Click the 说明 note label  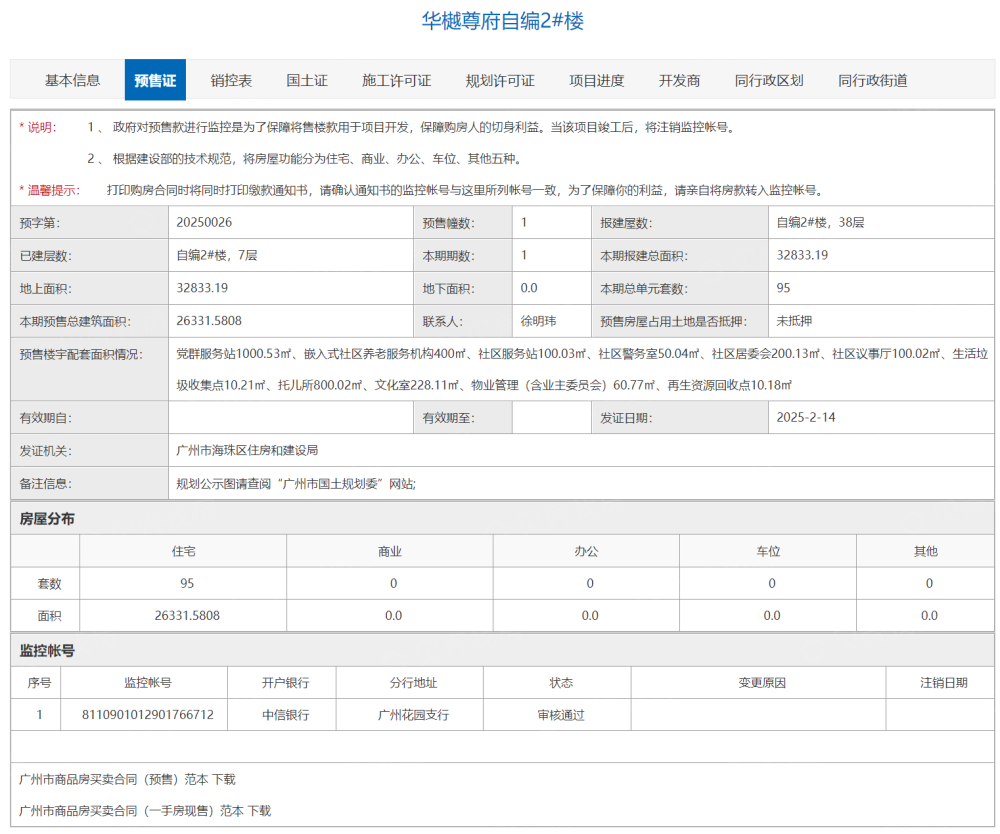pyautogui.click(x=38, y=127)
